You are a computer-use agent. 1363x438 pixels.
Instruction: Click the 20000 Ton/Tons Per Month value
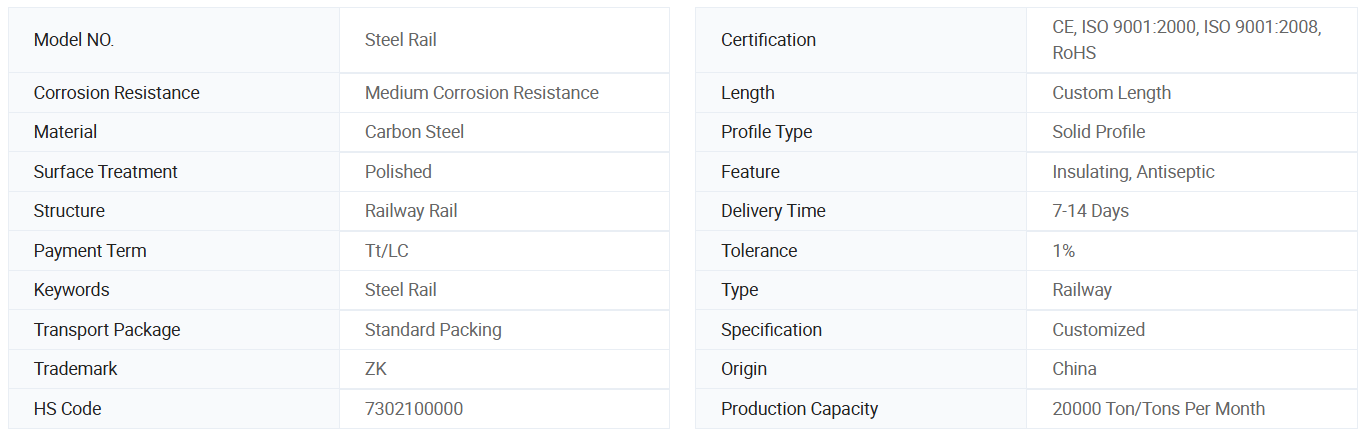pos(1158,409)
